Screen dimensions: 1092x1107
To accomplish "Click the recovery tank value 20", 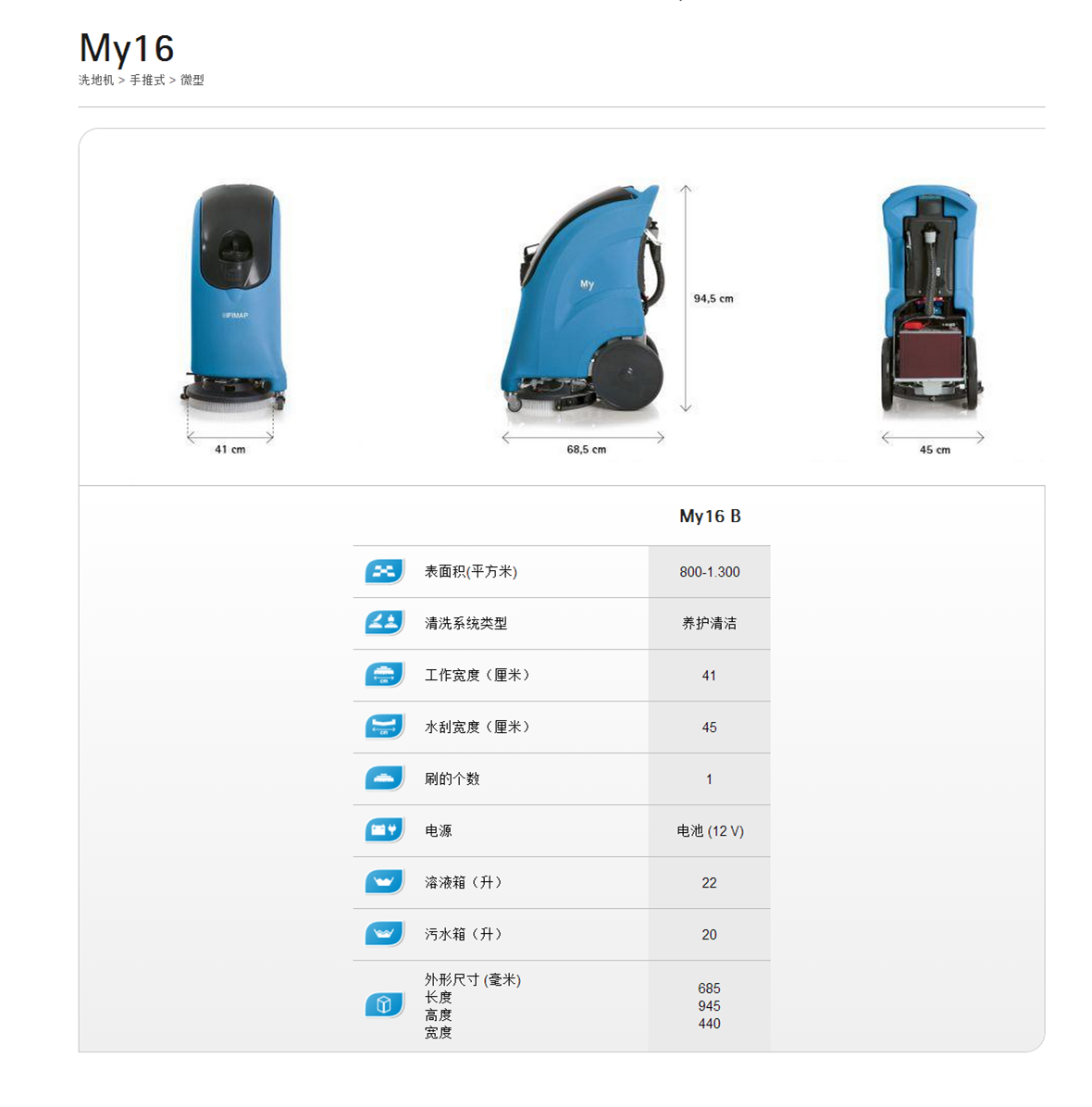I will 710,935.
